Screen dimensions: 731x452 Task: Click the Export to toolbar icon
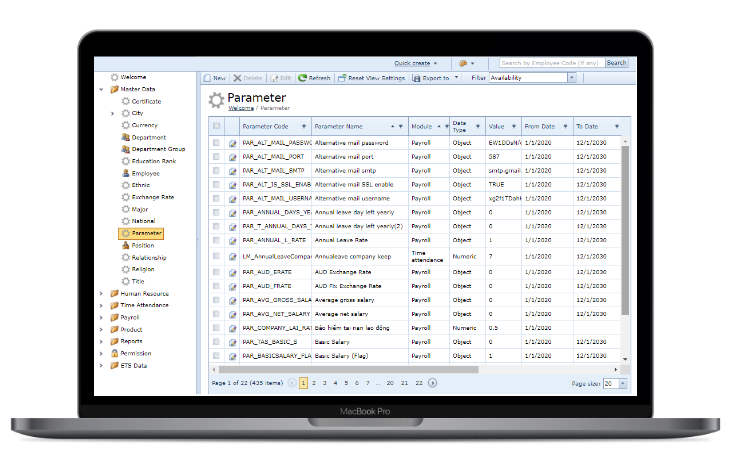click(415, 78)
